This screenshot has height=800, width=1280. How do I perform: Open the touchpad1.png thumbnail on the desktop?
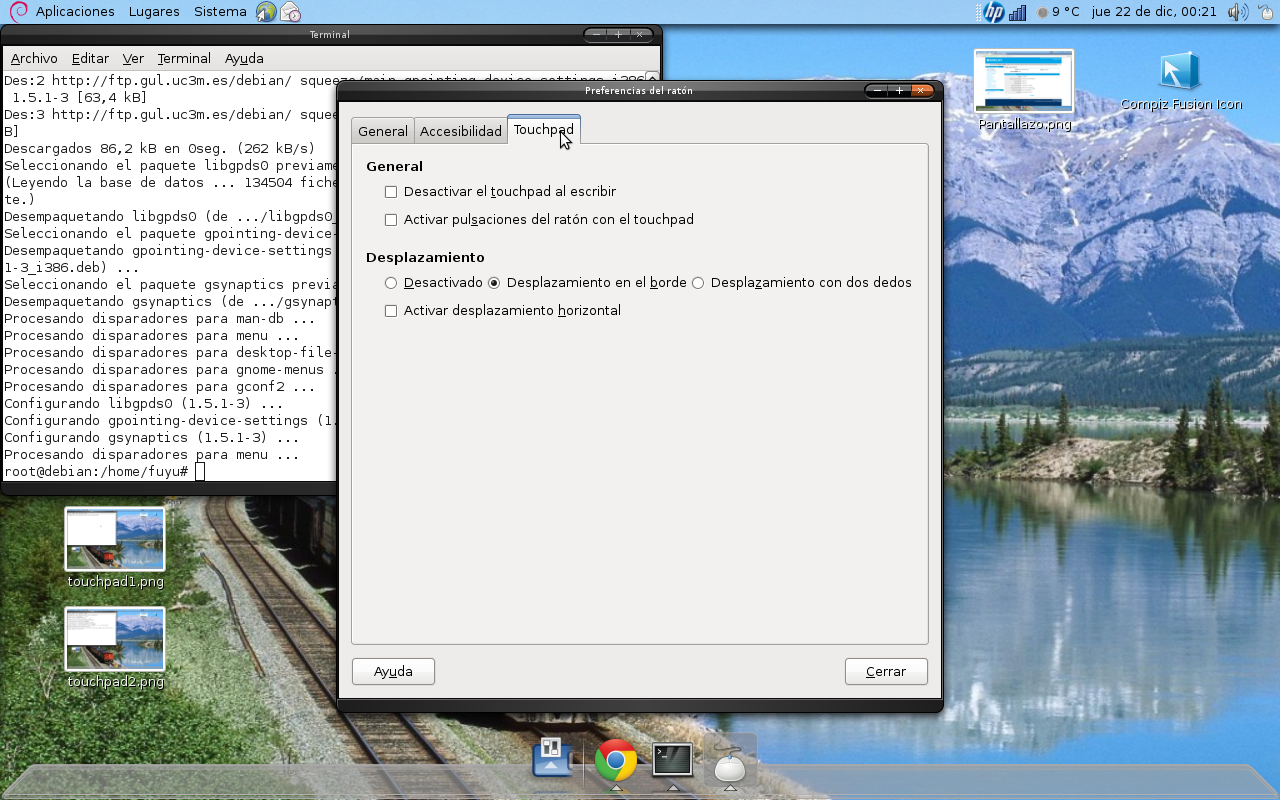(114, 538)
